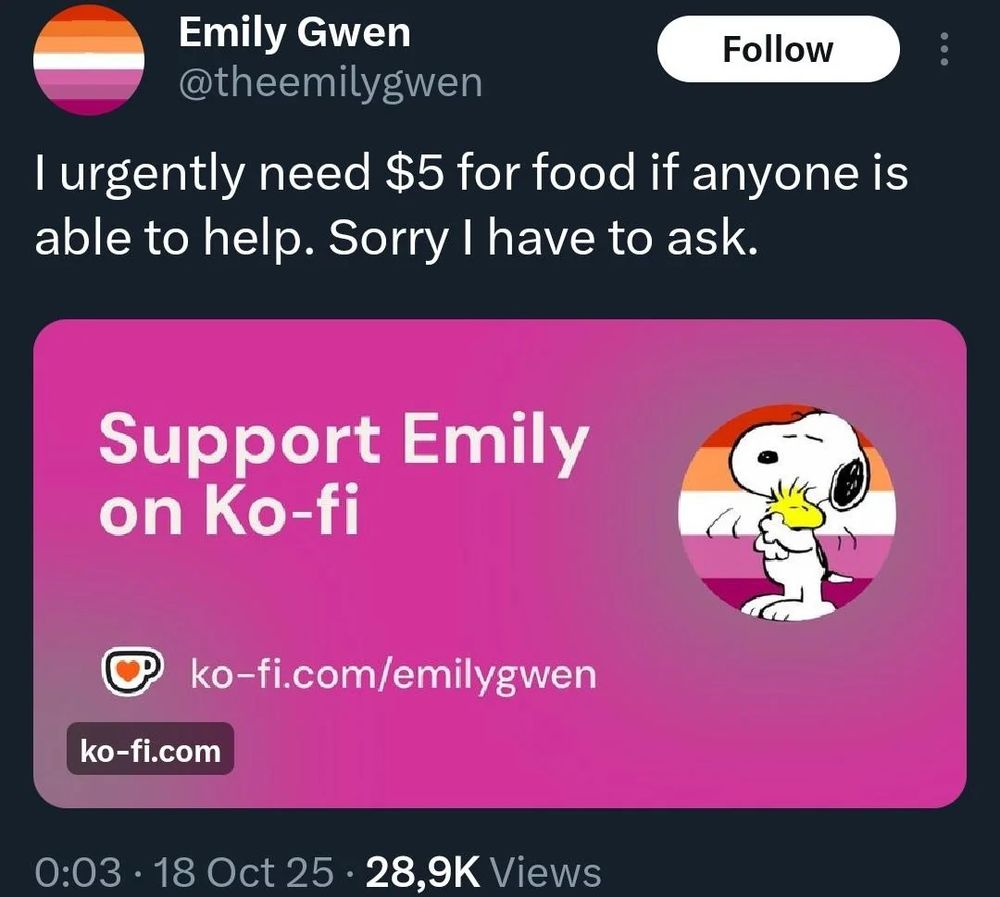Open Emily Gwen's striped flag avatar
This screenshot has width=1000, height=897.
coord(89,60)
